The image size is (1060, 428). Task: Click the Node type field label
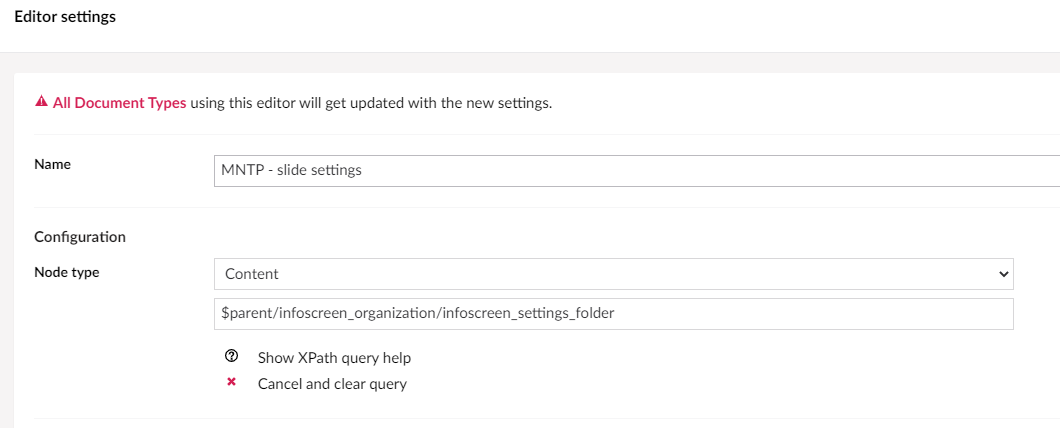pyautogui.click(x=66, y=272)
